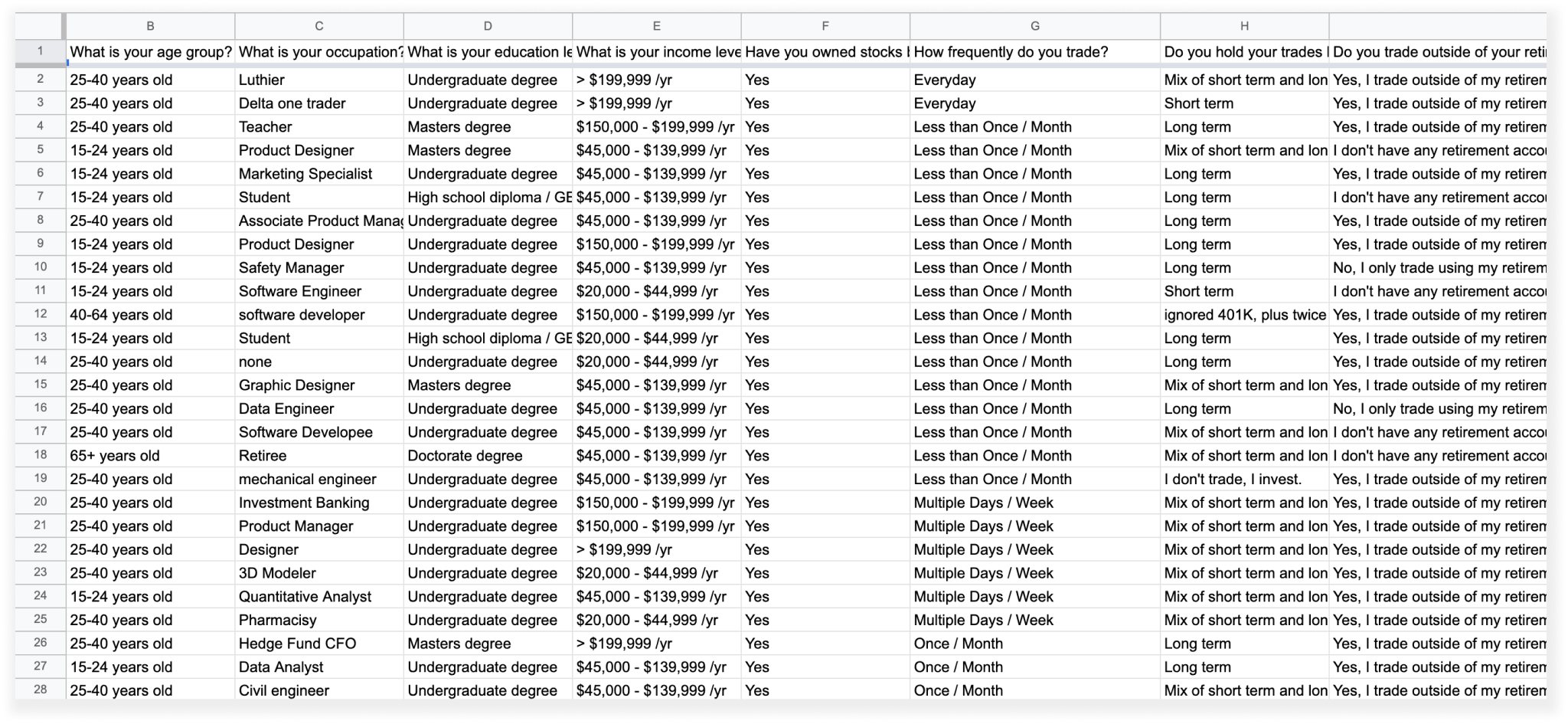Click '$150,000 - $199,999 /yr' in Teacher row
The height and width of the screenshot is (724, 1568).
tap(657, 127)
